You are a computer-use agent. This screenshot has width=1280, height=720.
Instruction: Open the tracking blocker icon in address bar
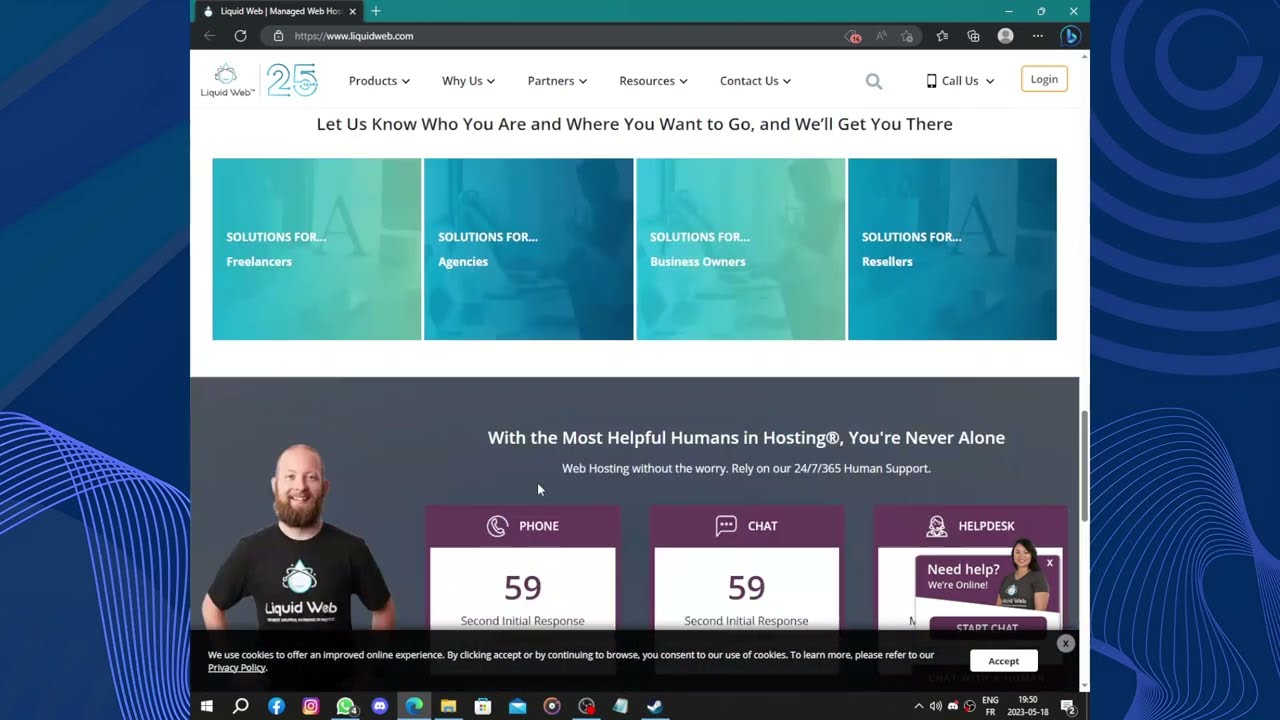[853, 36]
